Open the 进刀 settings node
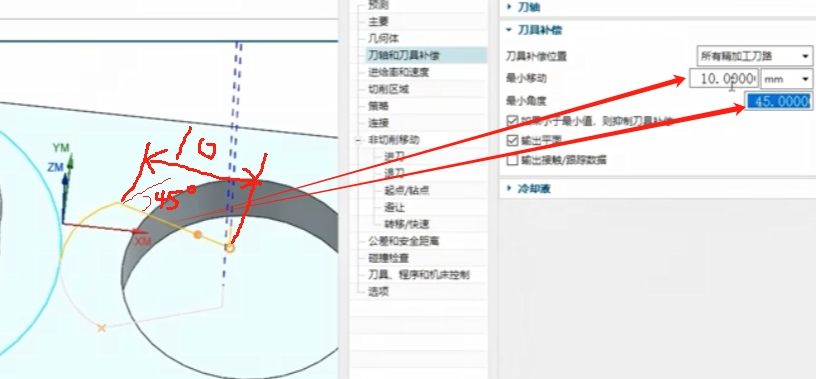Screen dimensions: 816x379 pyautogui.click(x=394, y=156)
